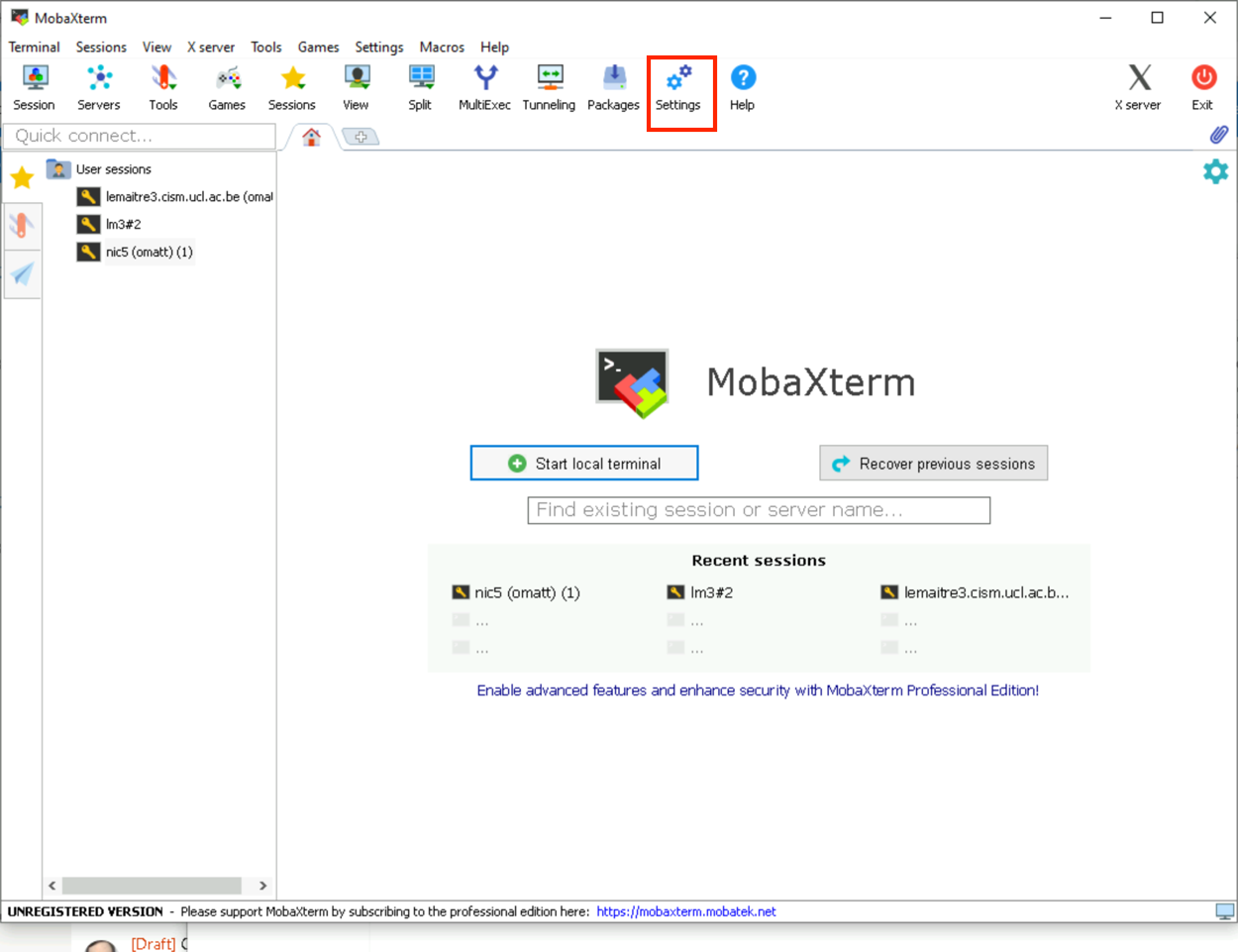
Task: Focus the Quick connect input field
Action: tap(140, 136)
